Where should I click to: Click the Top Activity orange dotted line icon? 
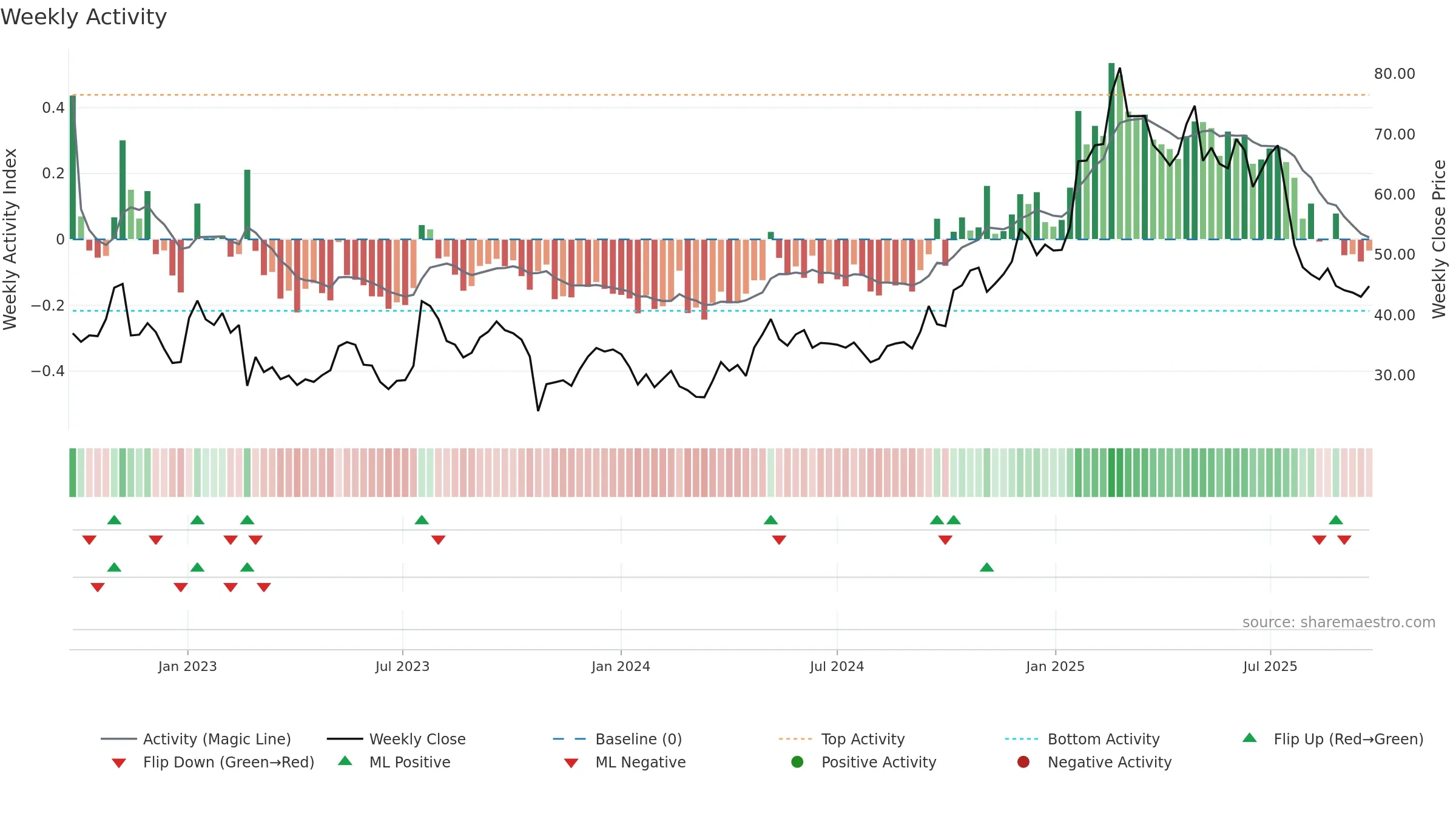point(795,739)
